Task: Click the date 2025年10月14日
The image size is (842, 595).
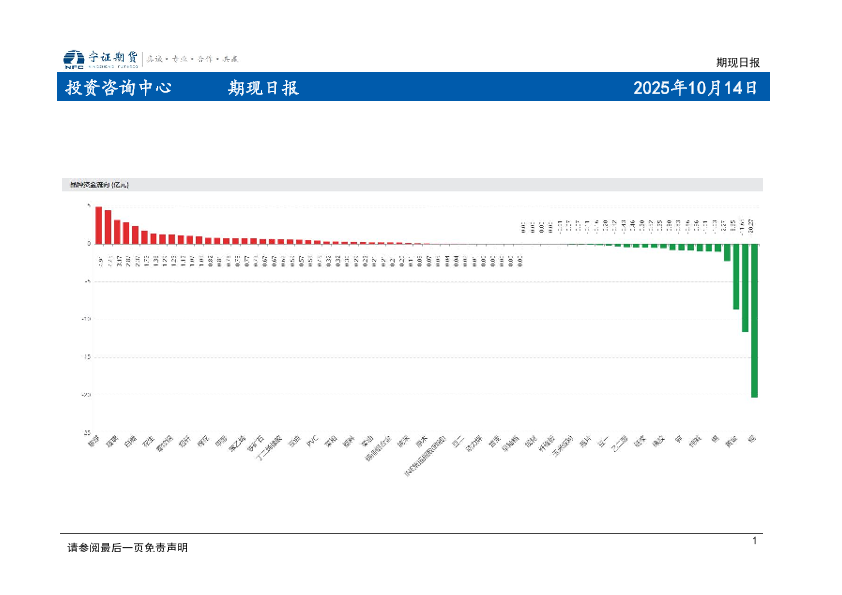Action: point(695,88)
